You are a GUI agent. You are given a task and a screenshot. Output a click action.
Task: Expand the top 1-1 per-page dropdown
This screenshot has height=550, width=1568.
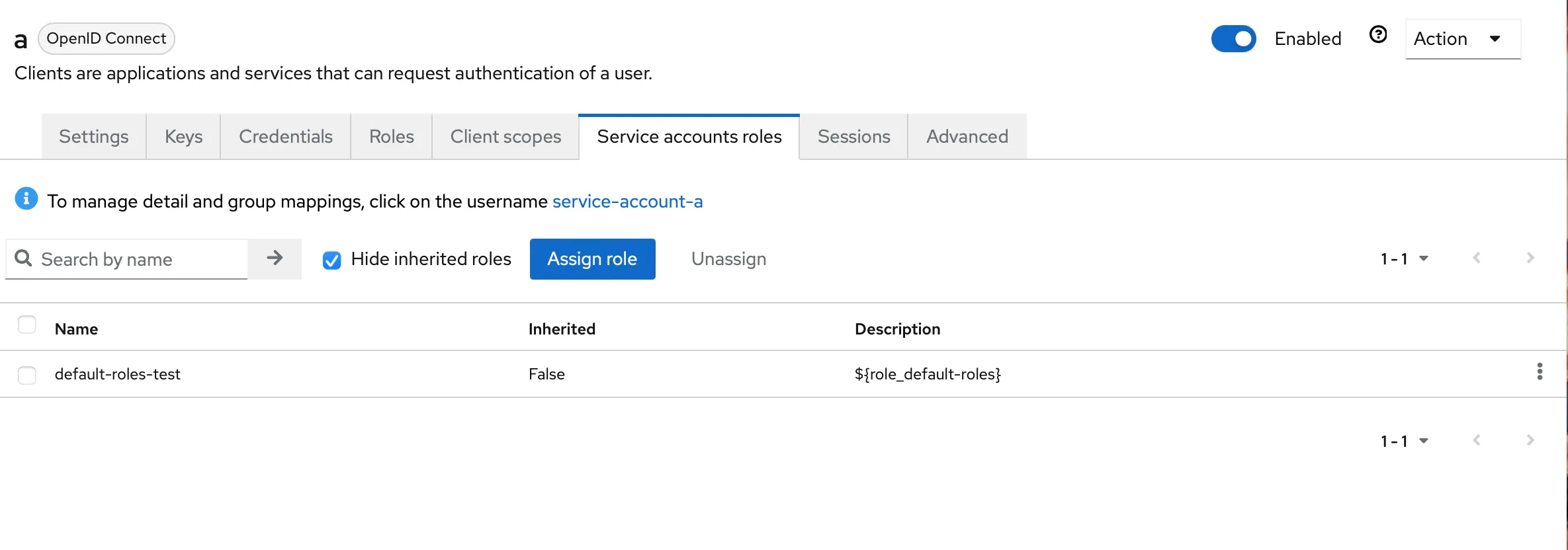point(1404,259)
